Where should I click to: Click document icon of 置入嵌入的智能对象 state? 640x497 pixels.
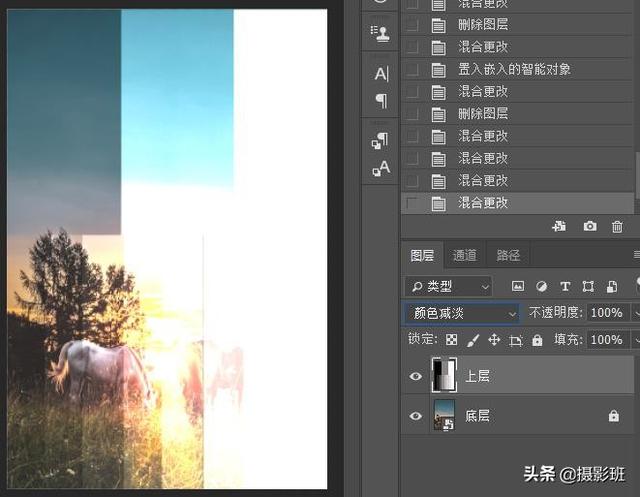pos(438,70)
